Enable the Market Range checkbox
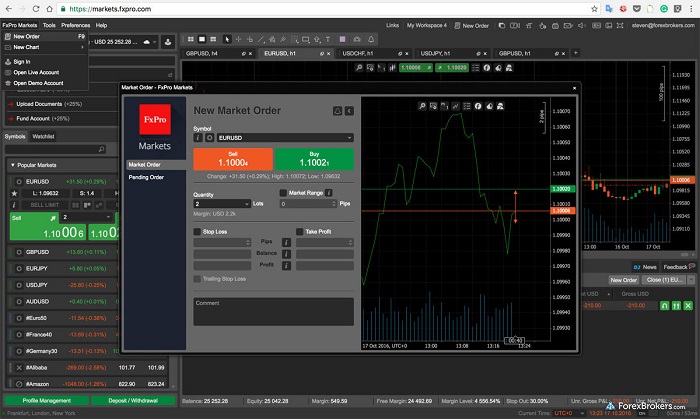Image resolution: width=700 pixels, height=419 pixels. point(283,193)
